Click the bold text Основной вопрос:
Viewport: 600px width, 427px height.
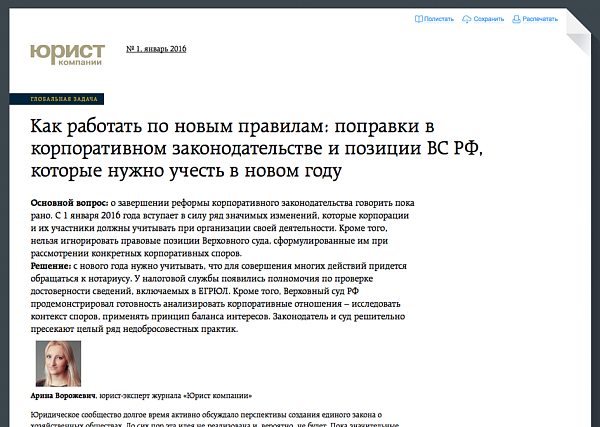click(70, 203)
